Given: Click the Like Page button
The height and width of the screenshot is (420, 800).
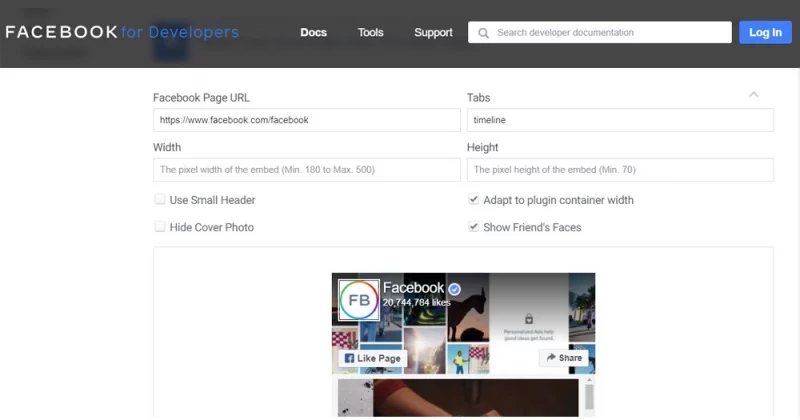Looking at the screenshot, I should coord(372,358).
